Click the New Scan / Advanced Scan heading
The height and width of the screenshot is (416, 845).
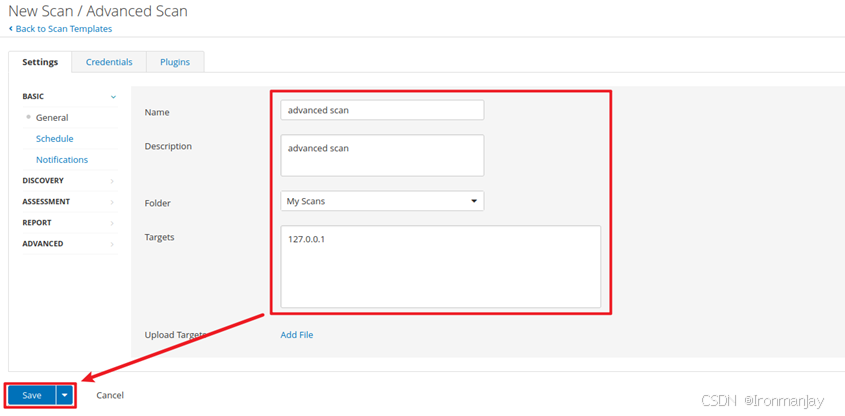tap(98, 11)
